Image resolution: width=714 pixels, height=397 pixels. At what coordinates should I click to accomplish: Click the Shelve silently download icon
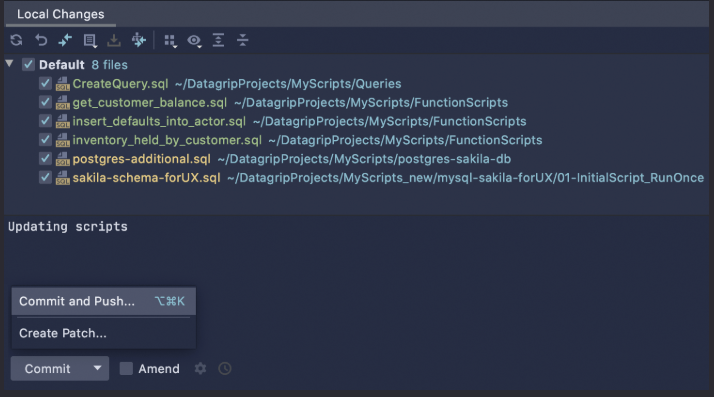click(x=114, y=41)
